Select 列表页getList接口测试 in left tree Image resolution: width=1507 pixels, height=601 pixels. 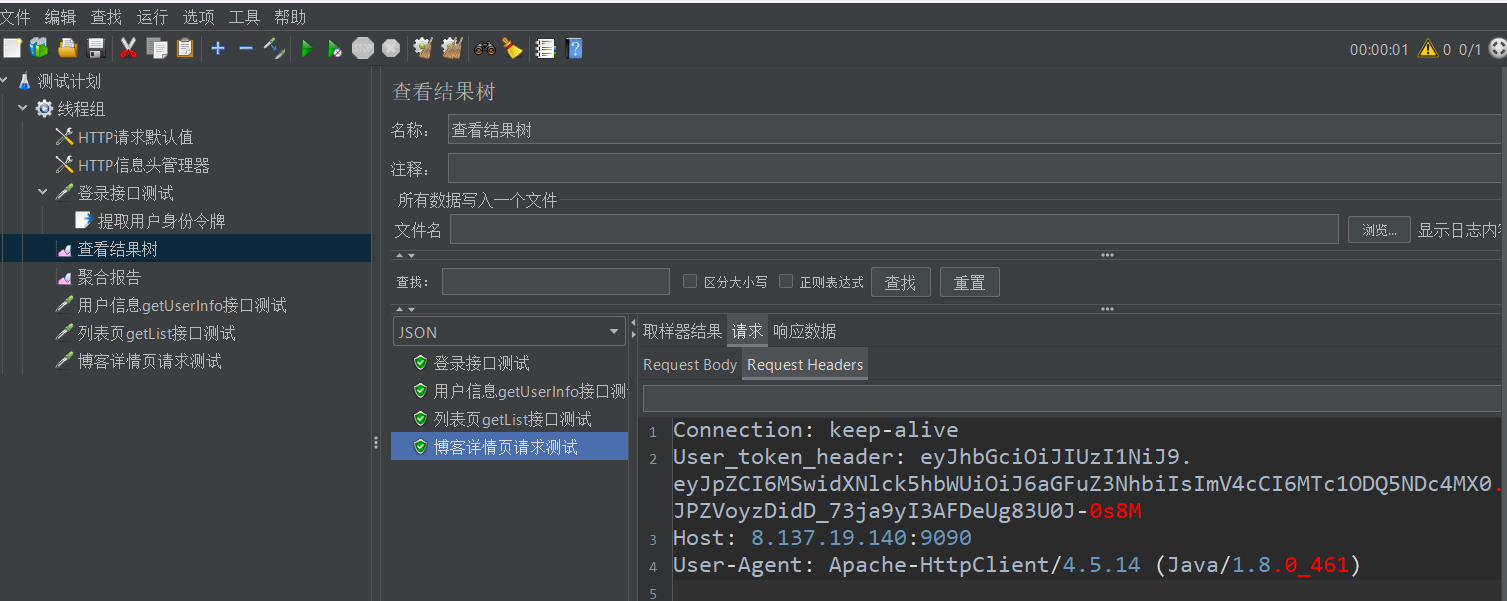click(157, 333)
